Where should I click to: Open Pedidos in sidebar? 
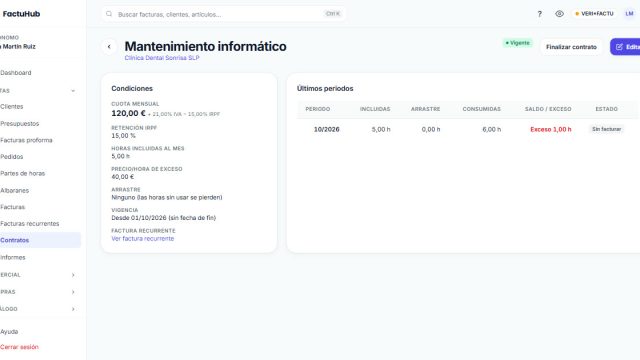pyautogui.click(x=11, y=157)
